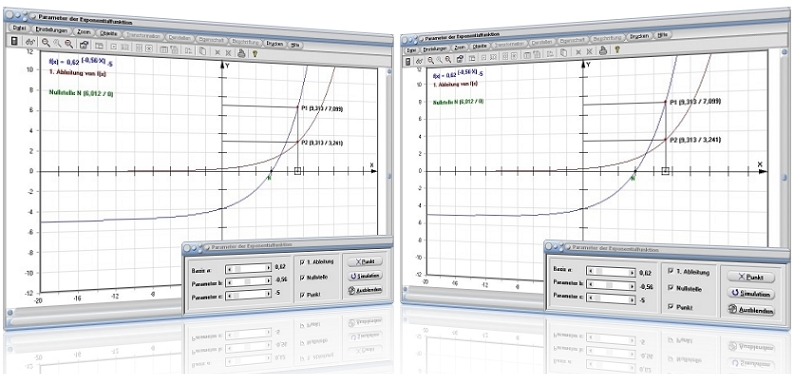Click the printer icon in left window toolbar
Image resolution: width=794 pixels, height=374 pixels.
(x=241, y=53)
